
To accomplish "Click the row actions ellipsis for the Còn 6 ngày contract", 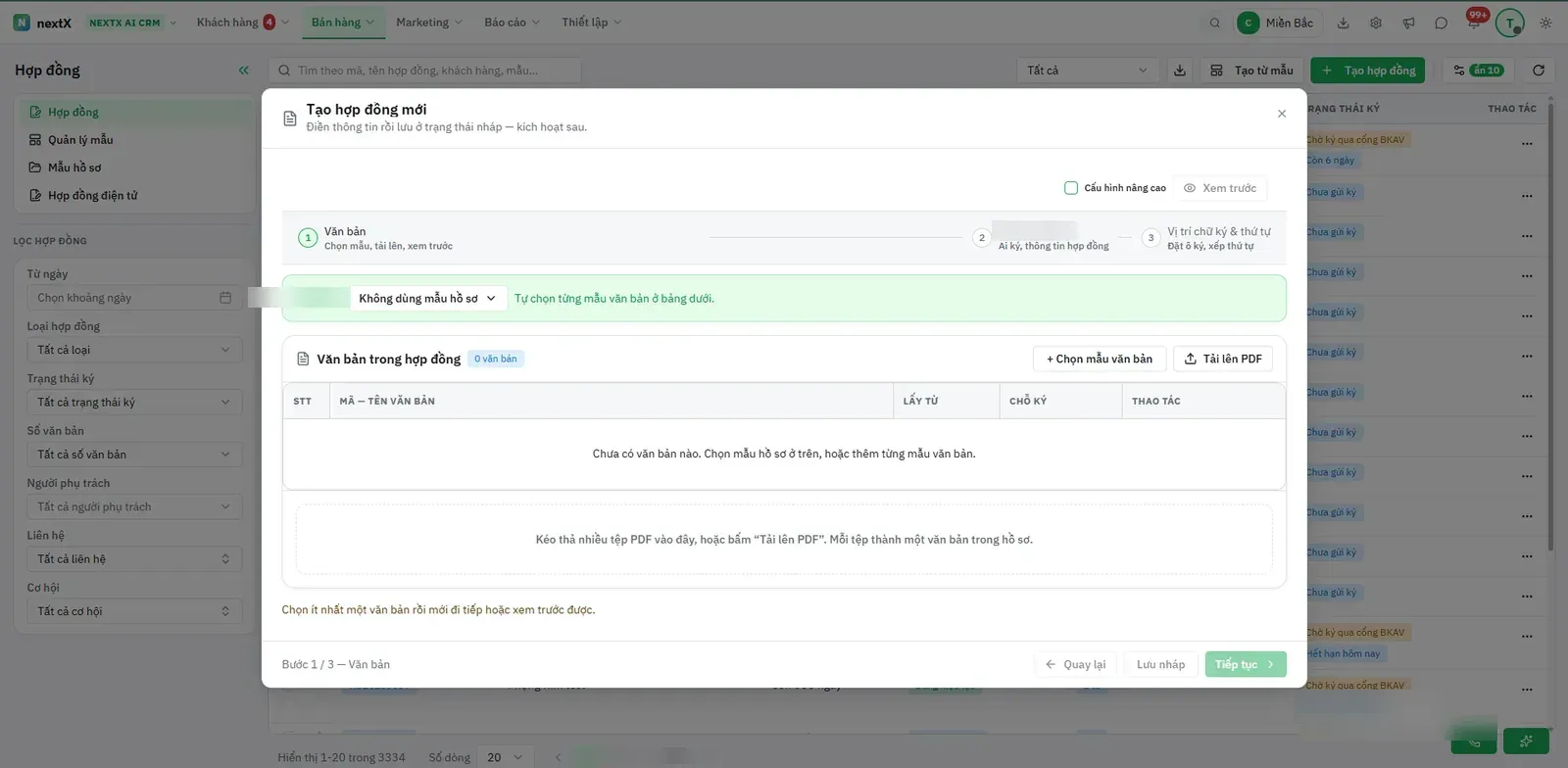I will 1527,144.
